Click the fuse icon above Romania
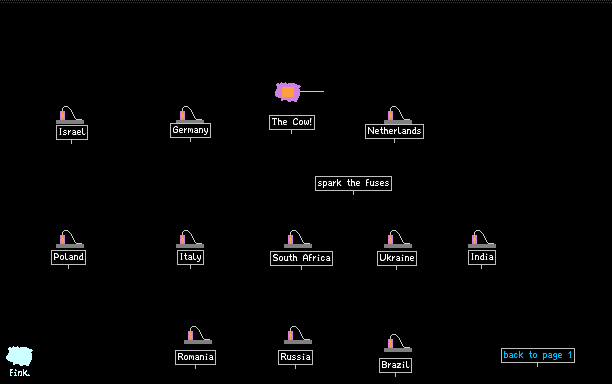The height and width of the screenshot is (384, 612). [198, 335]
